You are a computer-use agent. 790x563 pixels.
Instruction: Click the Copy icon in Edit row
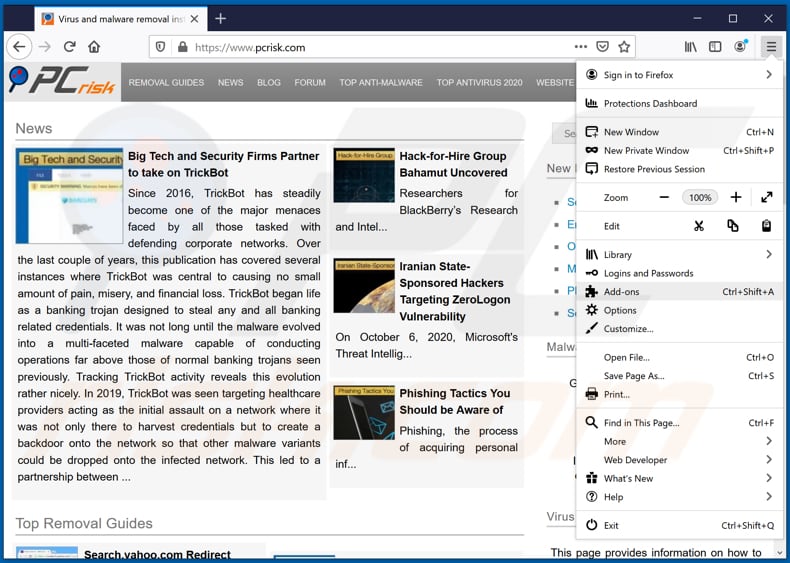point(733,226)
